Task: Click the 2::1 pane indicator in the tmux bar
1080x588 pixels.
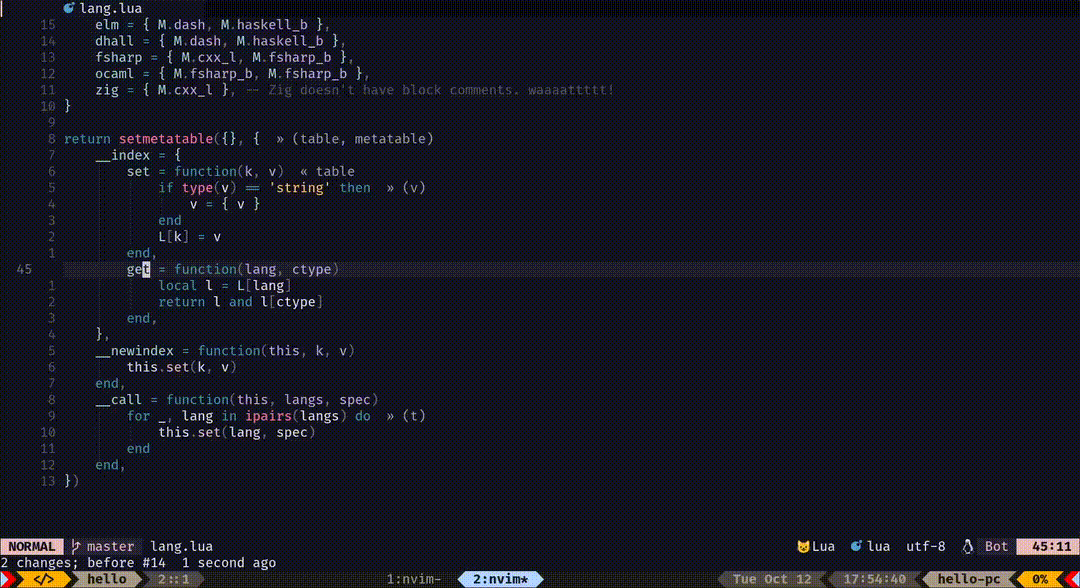Action: pos(174,580)
